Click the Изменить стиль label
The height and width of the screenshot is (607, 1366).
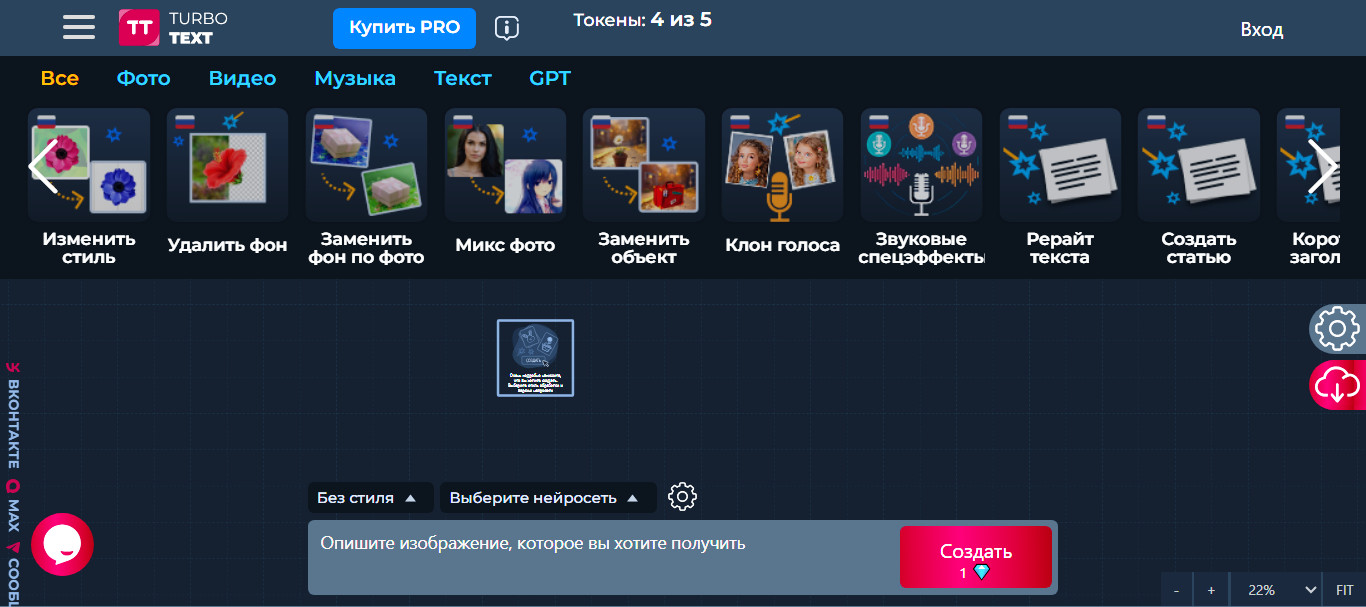click(x=89, y=248)
